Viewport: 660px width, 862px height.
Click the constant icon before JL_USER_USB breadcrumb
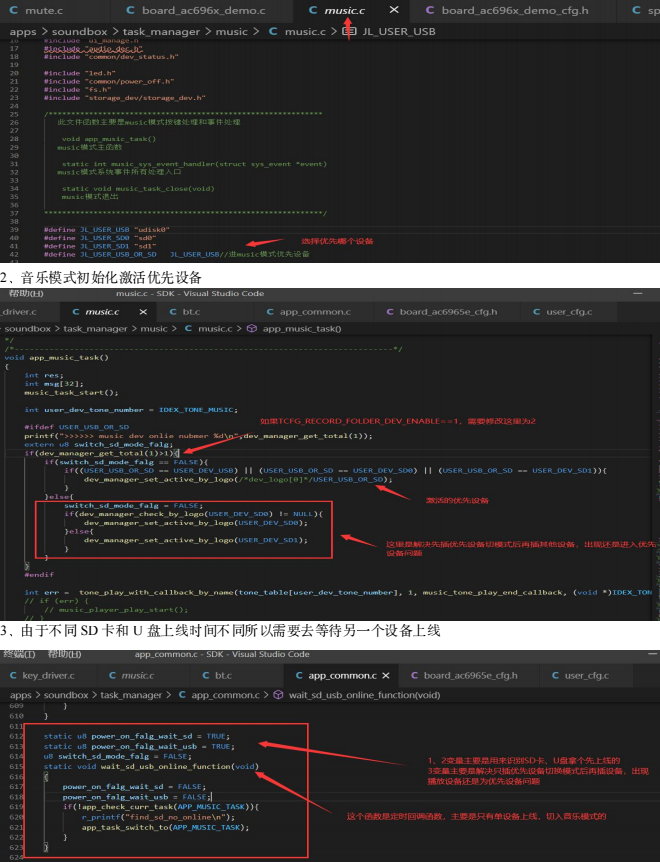(x=349, y=32)
